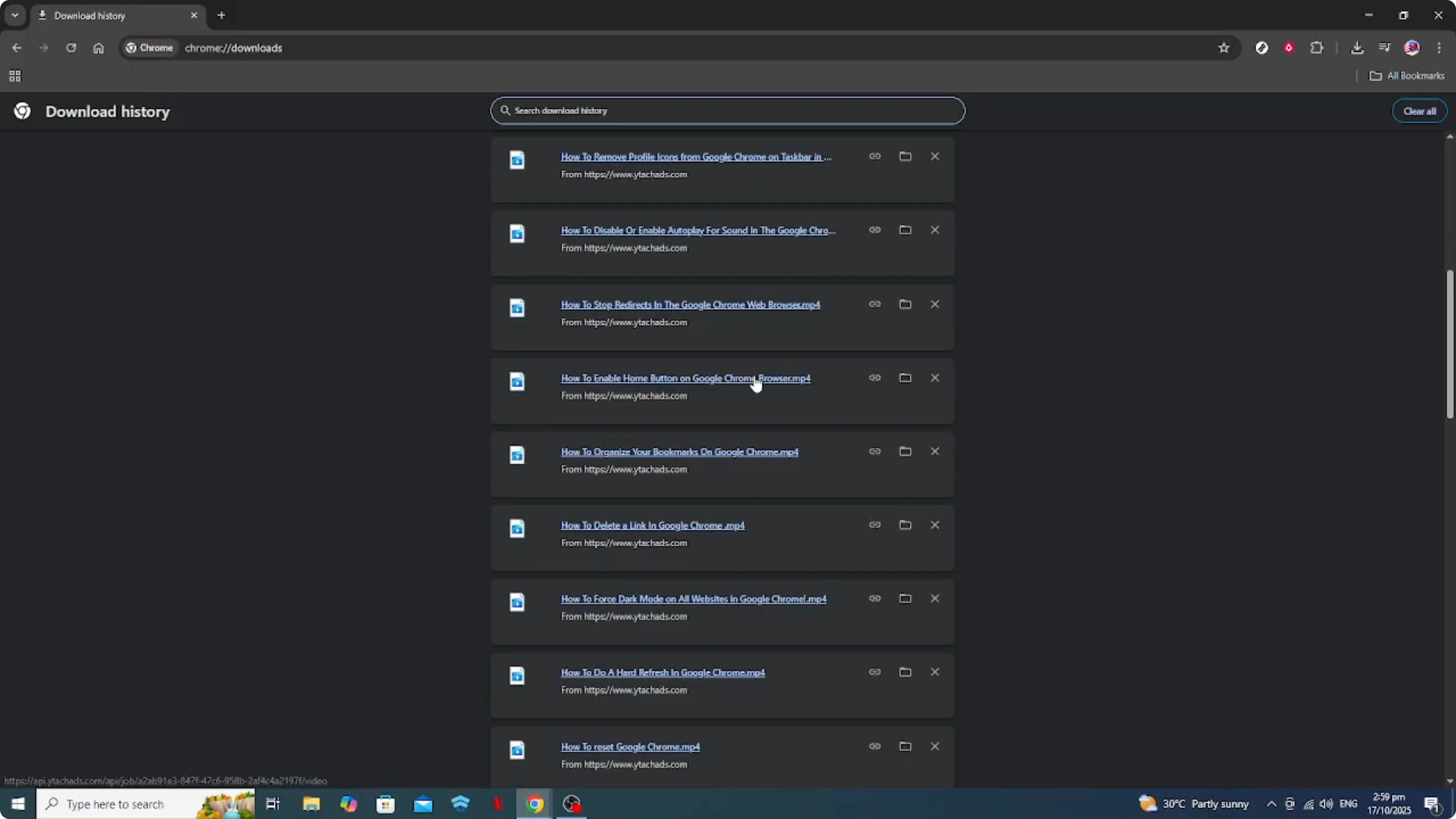The width and height of the screenshot is (1456, 819).
Task: Open the tab search dropdown chevron
Action: [x=15, y=15]
